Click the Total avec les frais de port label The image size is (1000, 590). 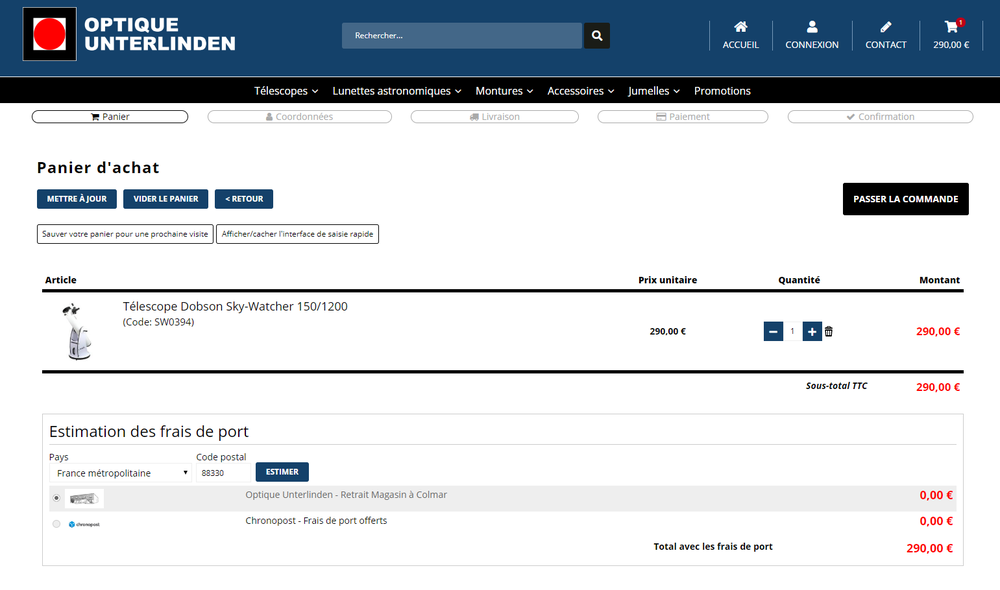point(713,547)
